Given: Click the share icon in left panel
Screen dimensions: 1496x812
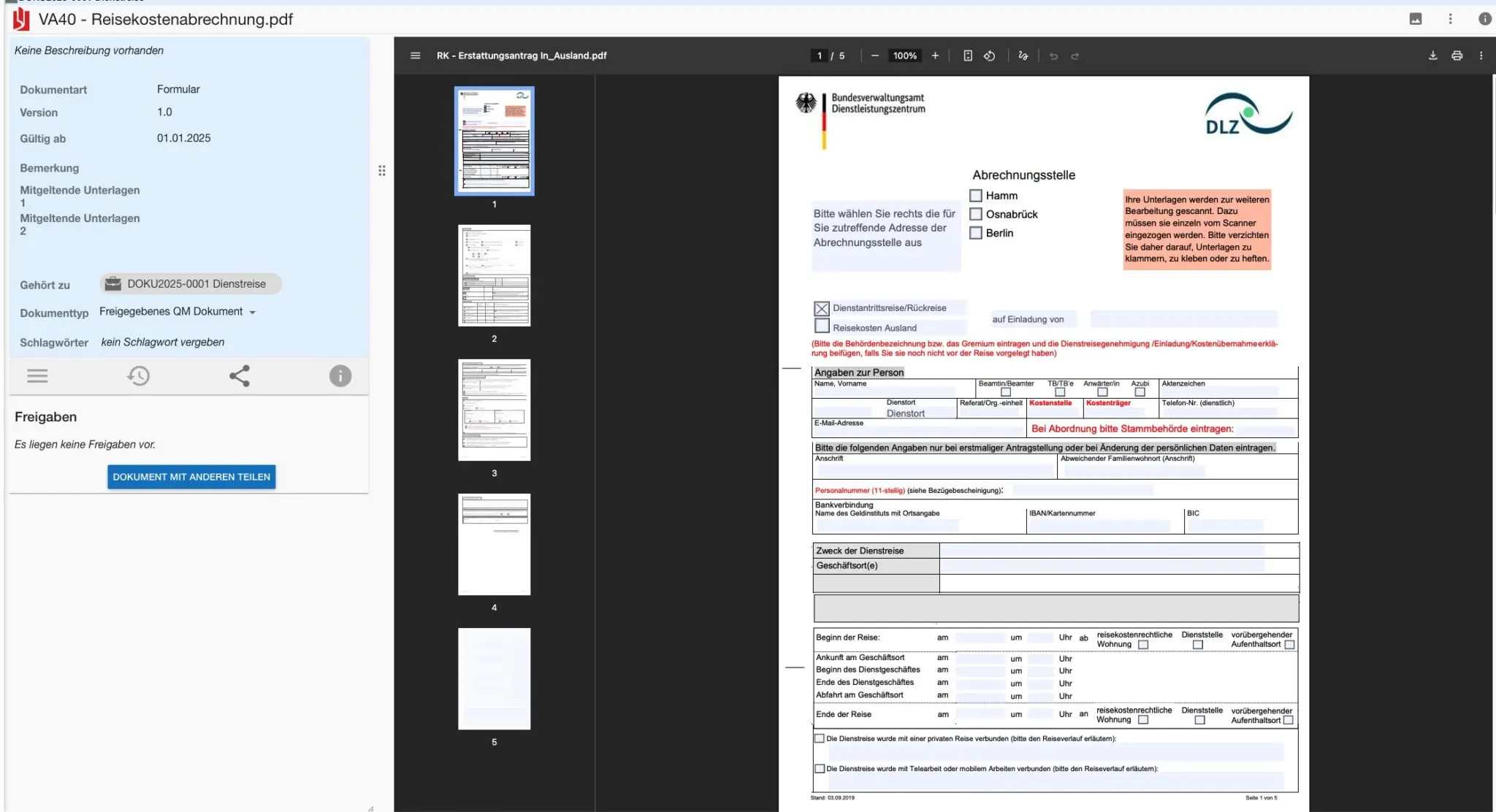Looking at the screenshot, I should (x=240, y=376).
